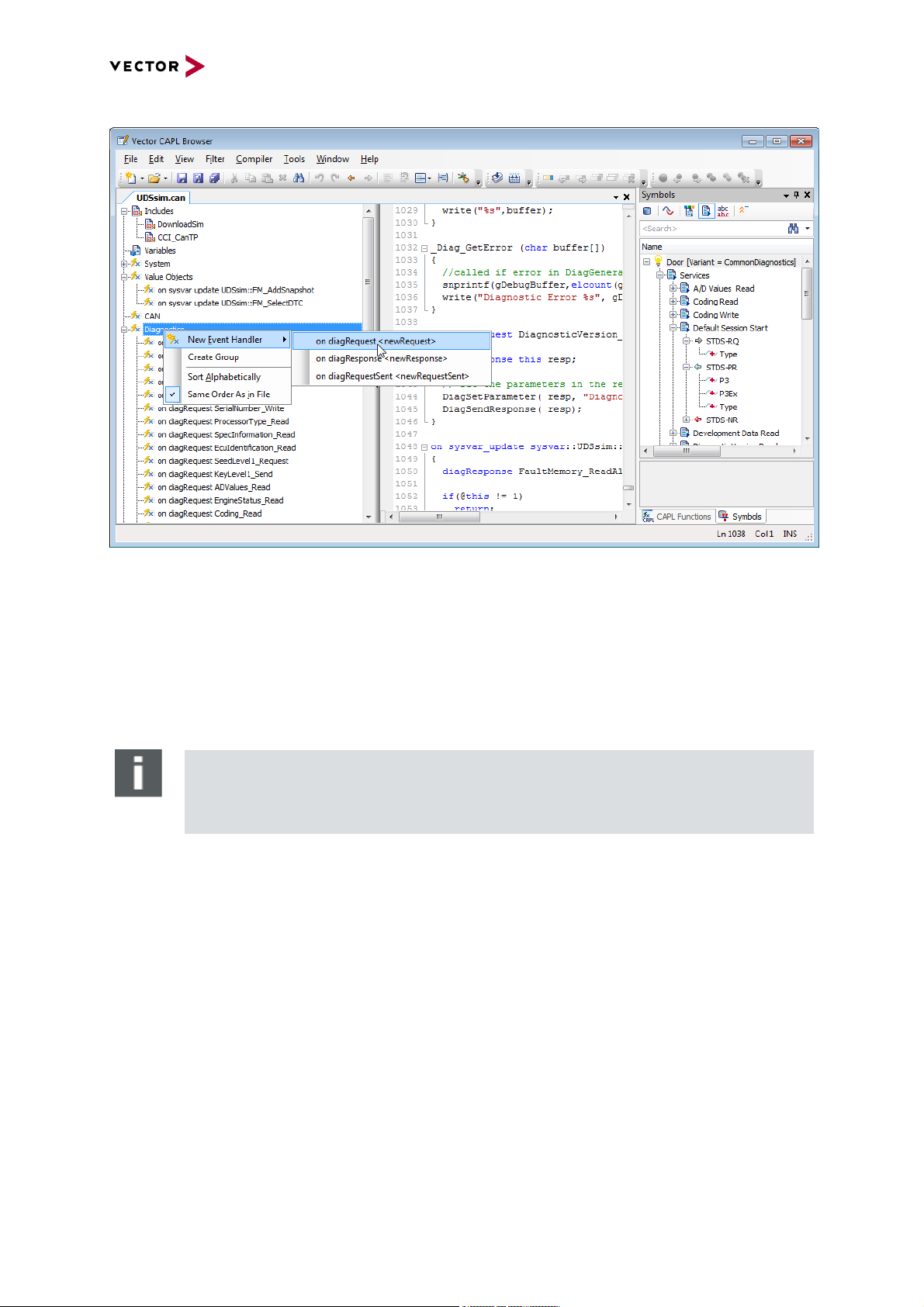Select the DownloadSim include item
This screenshot has width=924, height=1307.
coord(180,224)
